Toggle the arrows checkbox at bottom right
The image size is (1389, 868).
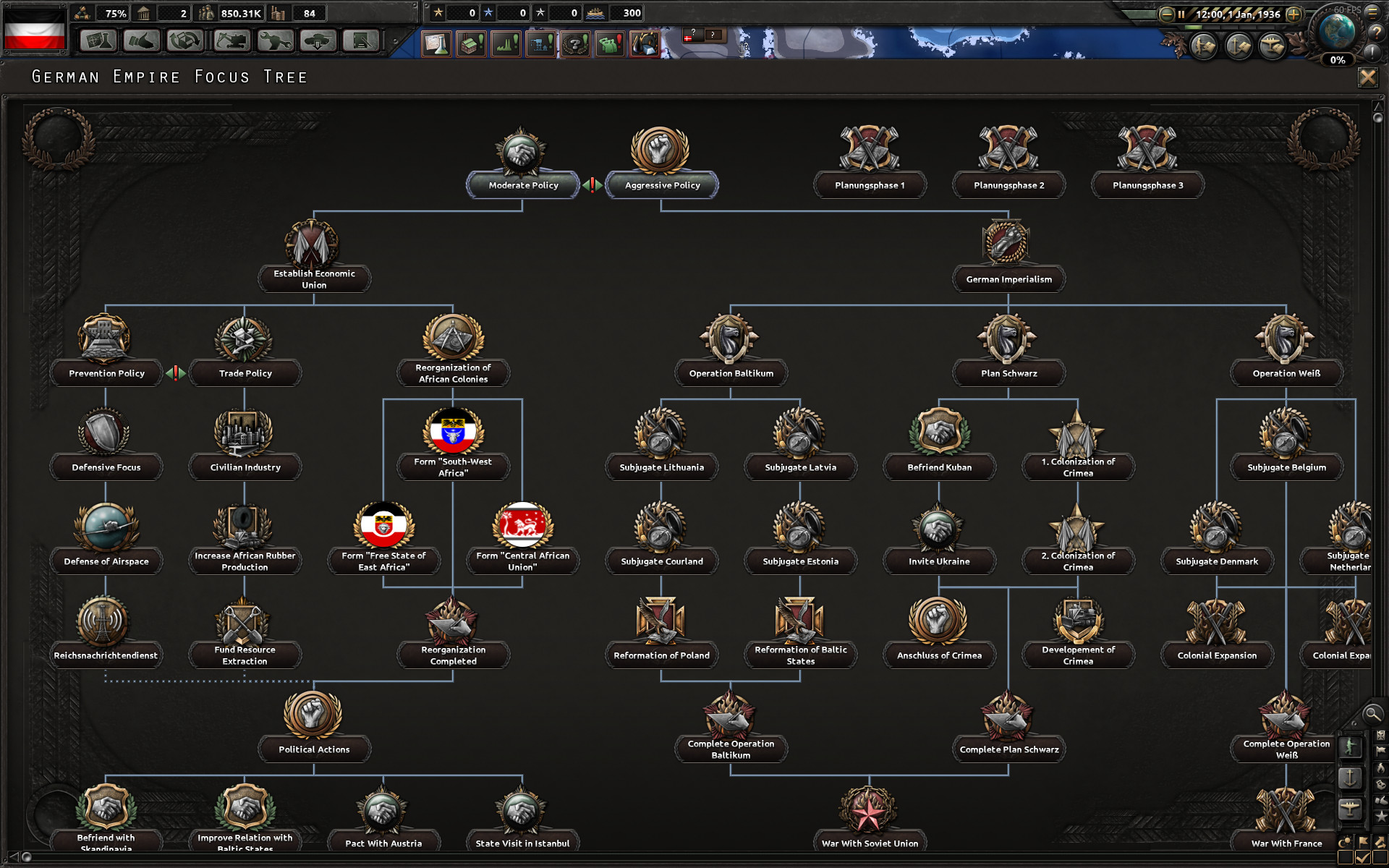[1380, 859]
